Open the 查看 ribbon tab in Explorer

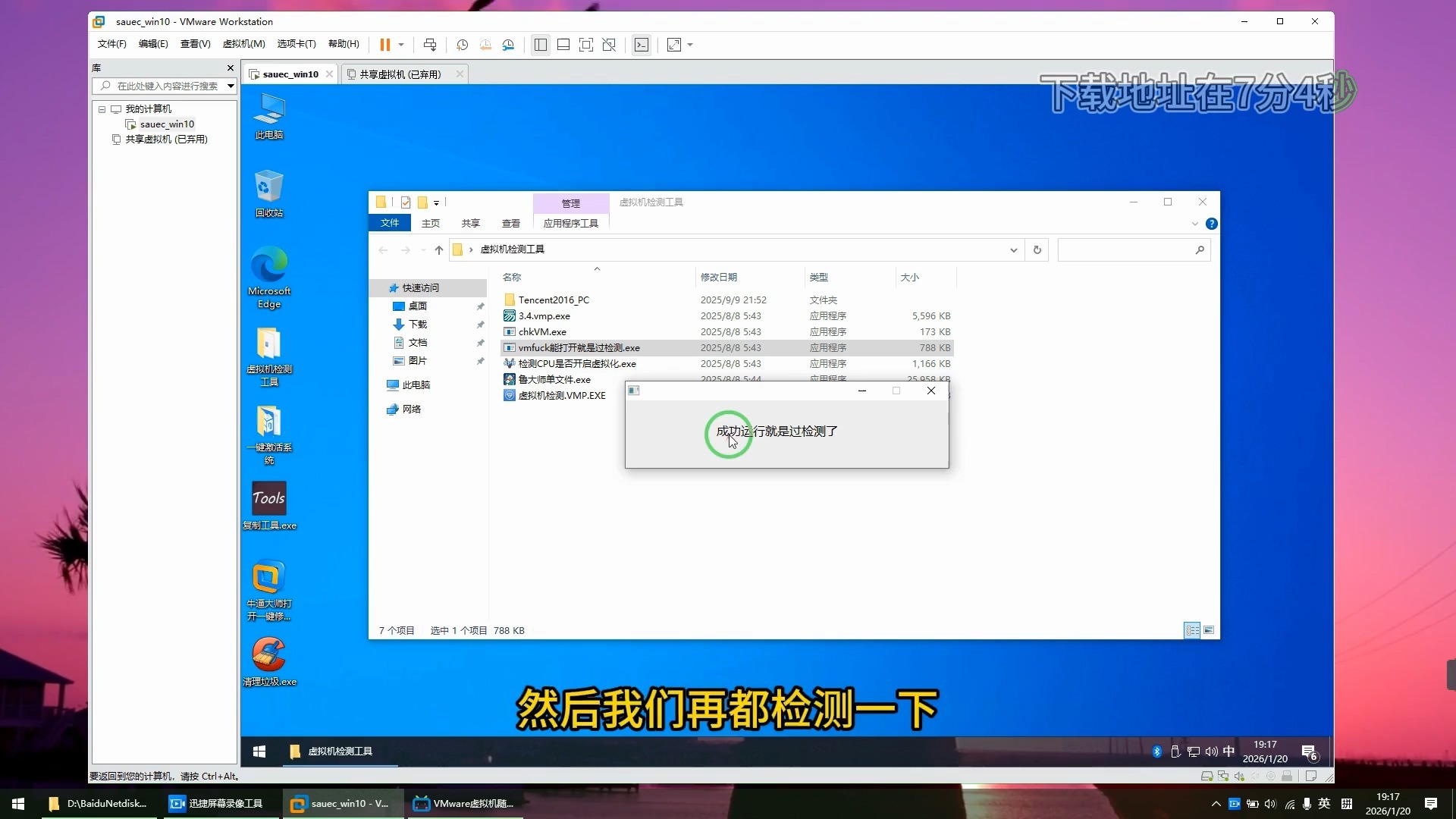click(x=511, y=223)
